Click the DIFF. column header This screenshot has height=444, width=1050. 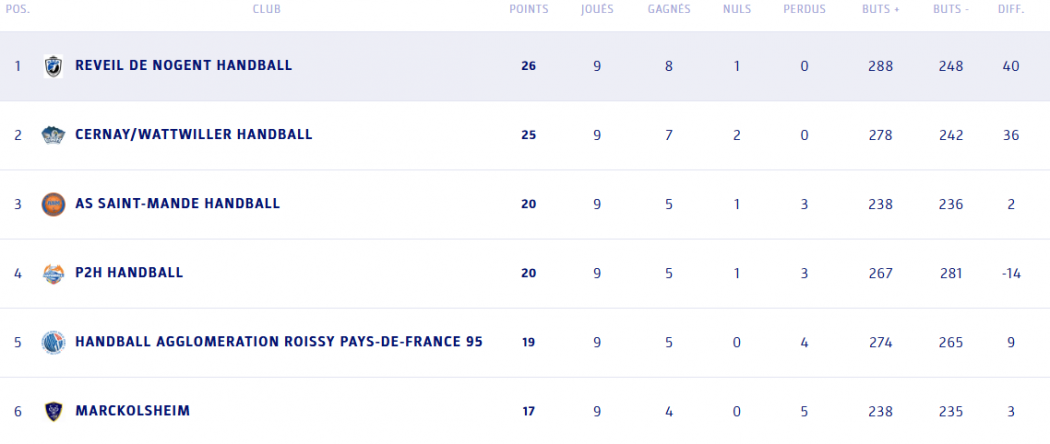[1011, 10]
